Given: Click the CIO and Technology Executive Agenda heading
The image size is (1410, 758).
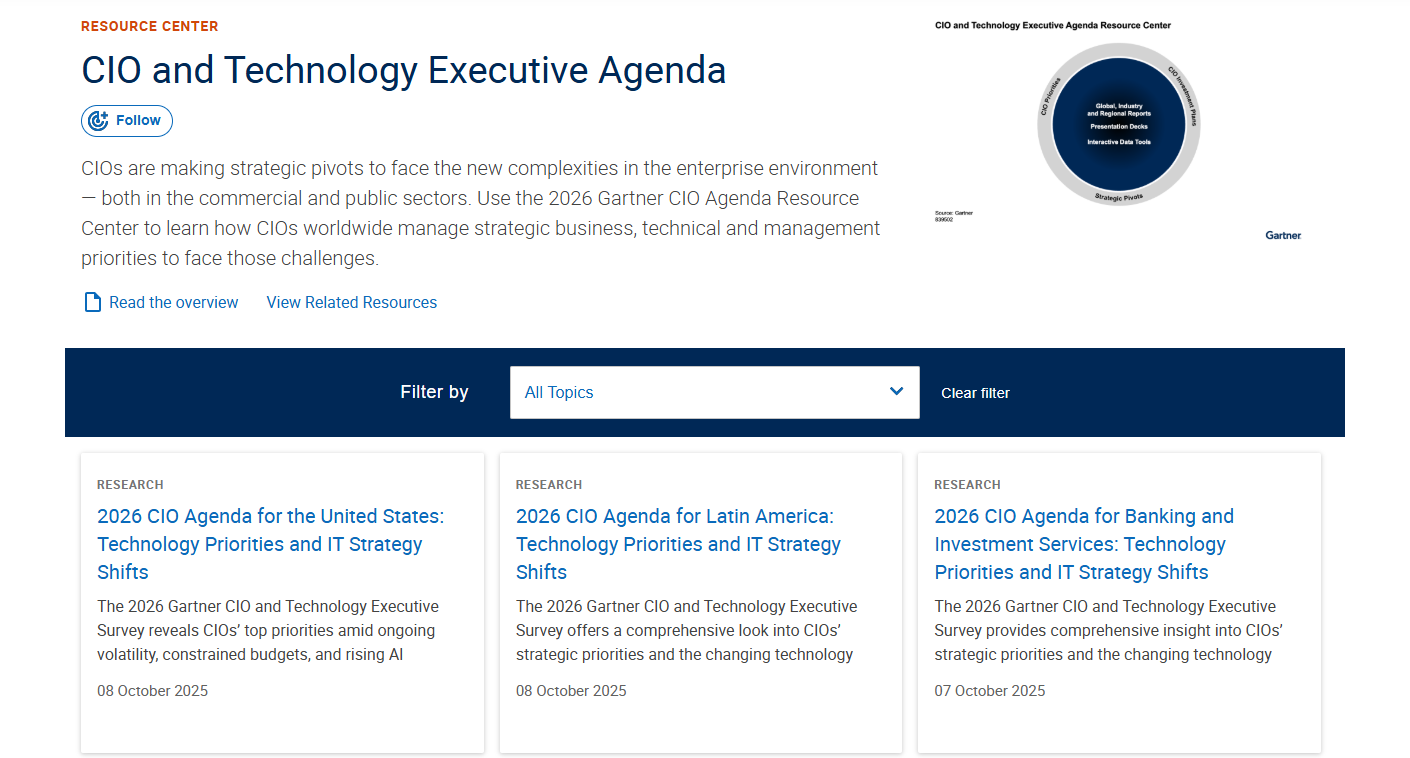Looking at the screenshot, I should [403, 70].
